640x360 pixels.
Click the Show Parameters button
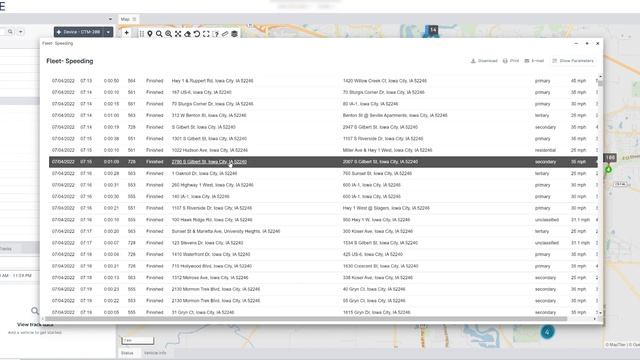point(573,61)
